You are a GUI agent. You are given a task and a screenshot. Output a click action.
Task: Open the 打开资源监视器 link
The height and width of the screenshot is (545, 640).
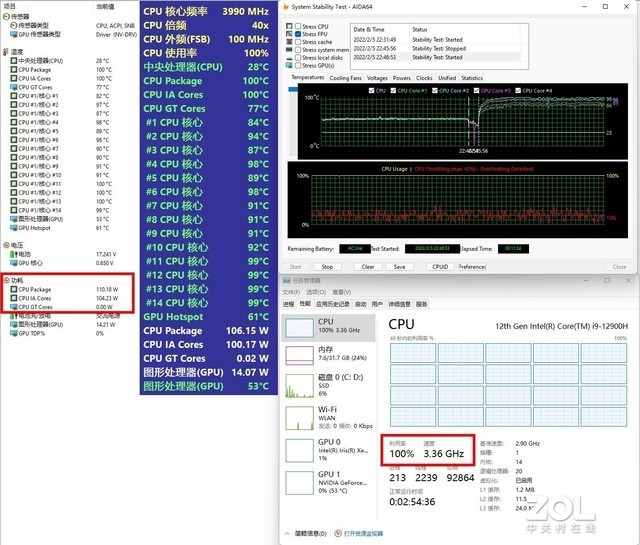pyautogui.click(x=363, y=533)
